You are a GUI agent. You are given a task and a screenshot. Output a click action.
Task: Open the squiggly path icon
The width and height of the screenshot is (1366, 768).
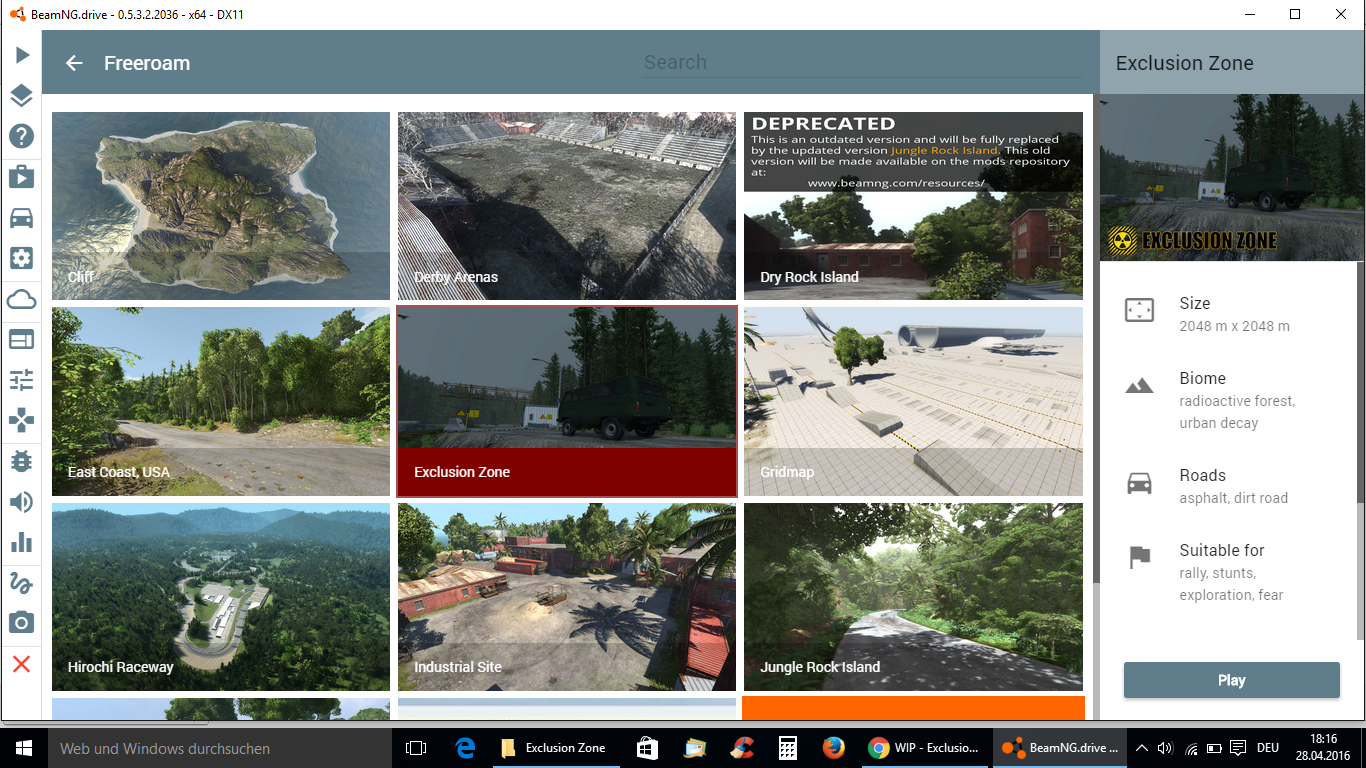(x=22, y=582)
